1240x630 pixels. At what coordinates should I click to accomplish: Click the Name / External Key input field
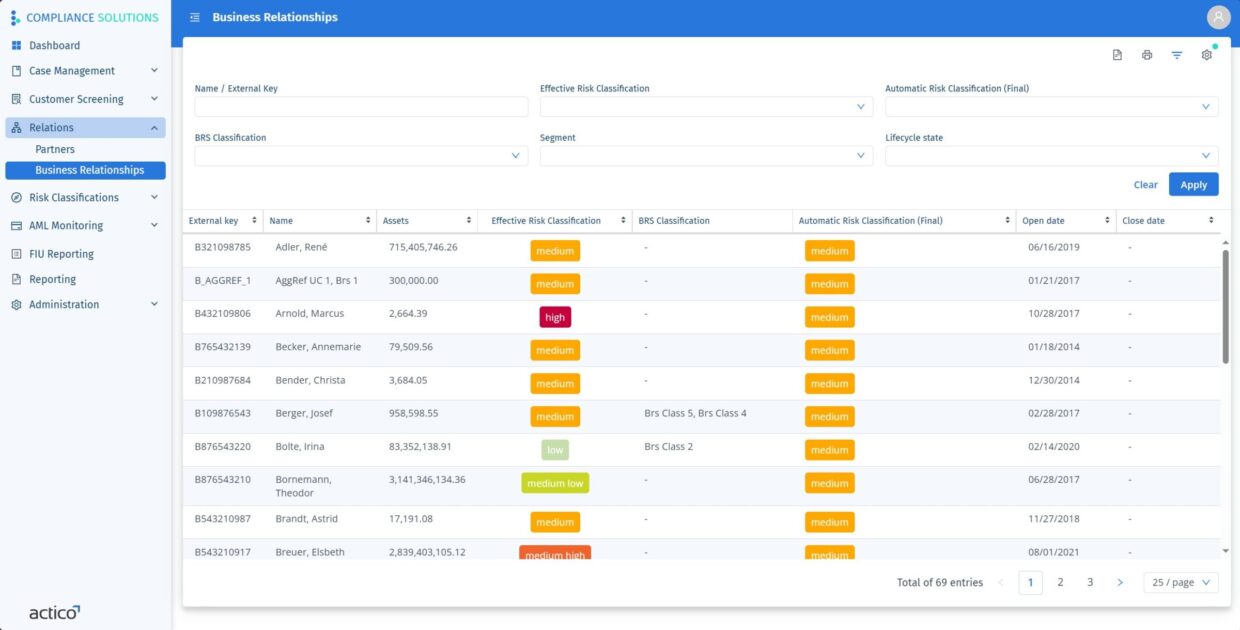tap(360, 106)
